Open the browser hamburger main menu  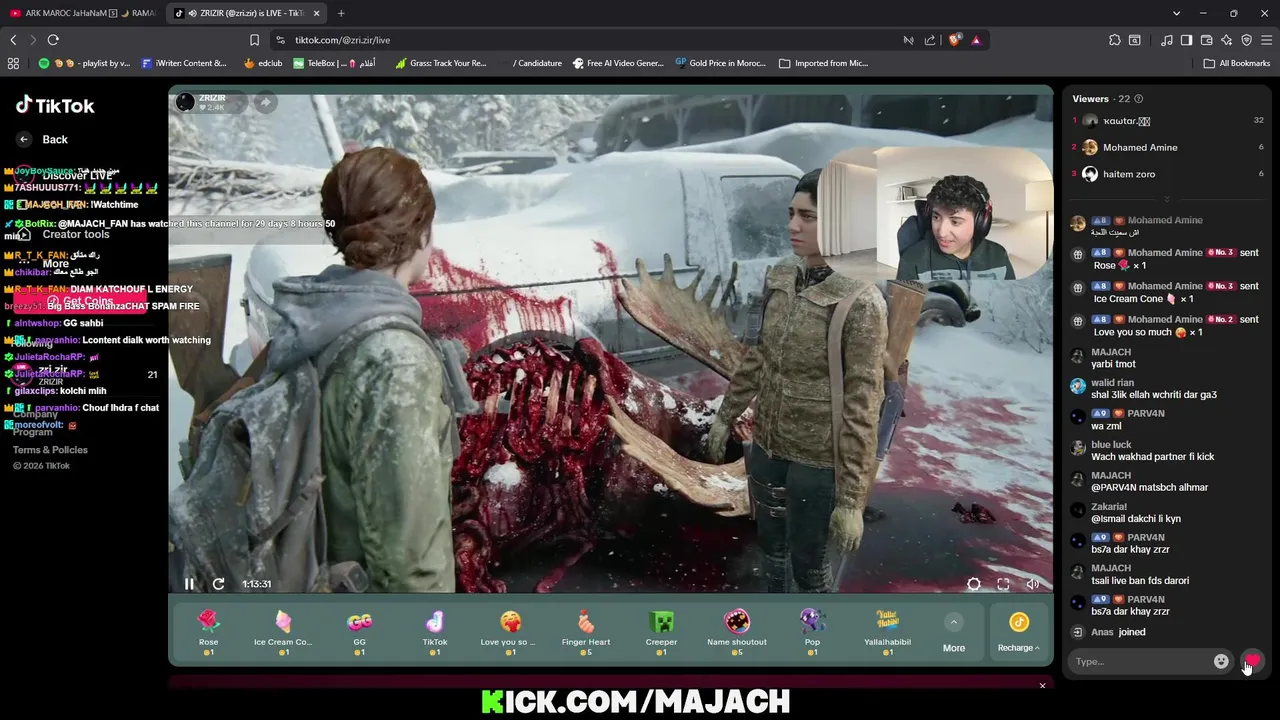[x=1267, y=40]
